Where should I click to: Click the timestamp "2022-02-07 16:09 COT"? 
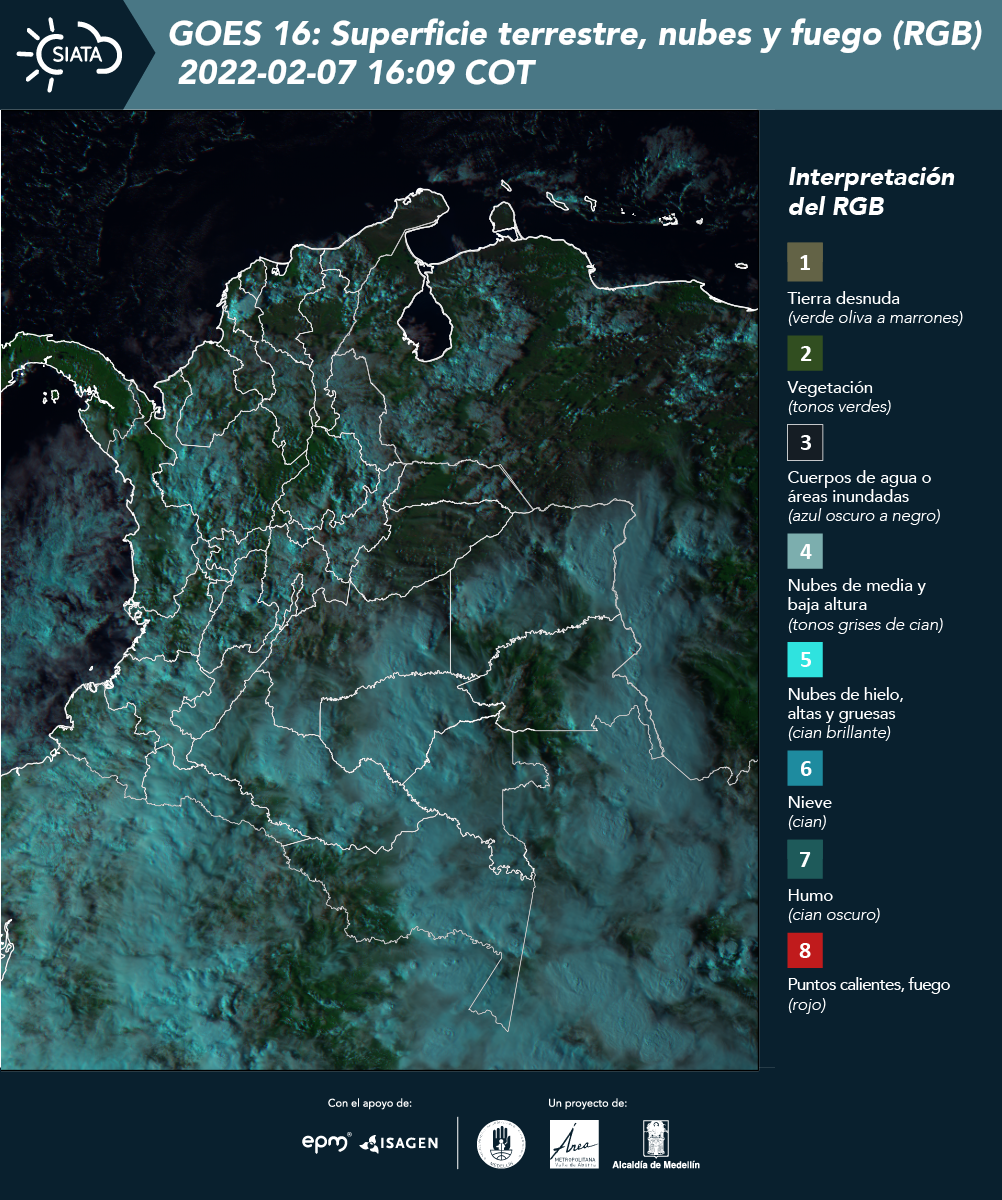pos(355,73)
